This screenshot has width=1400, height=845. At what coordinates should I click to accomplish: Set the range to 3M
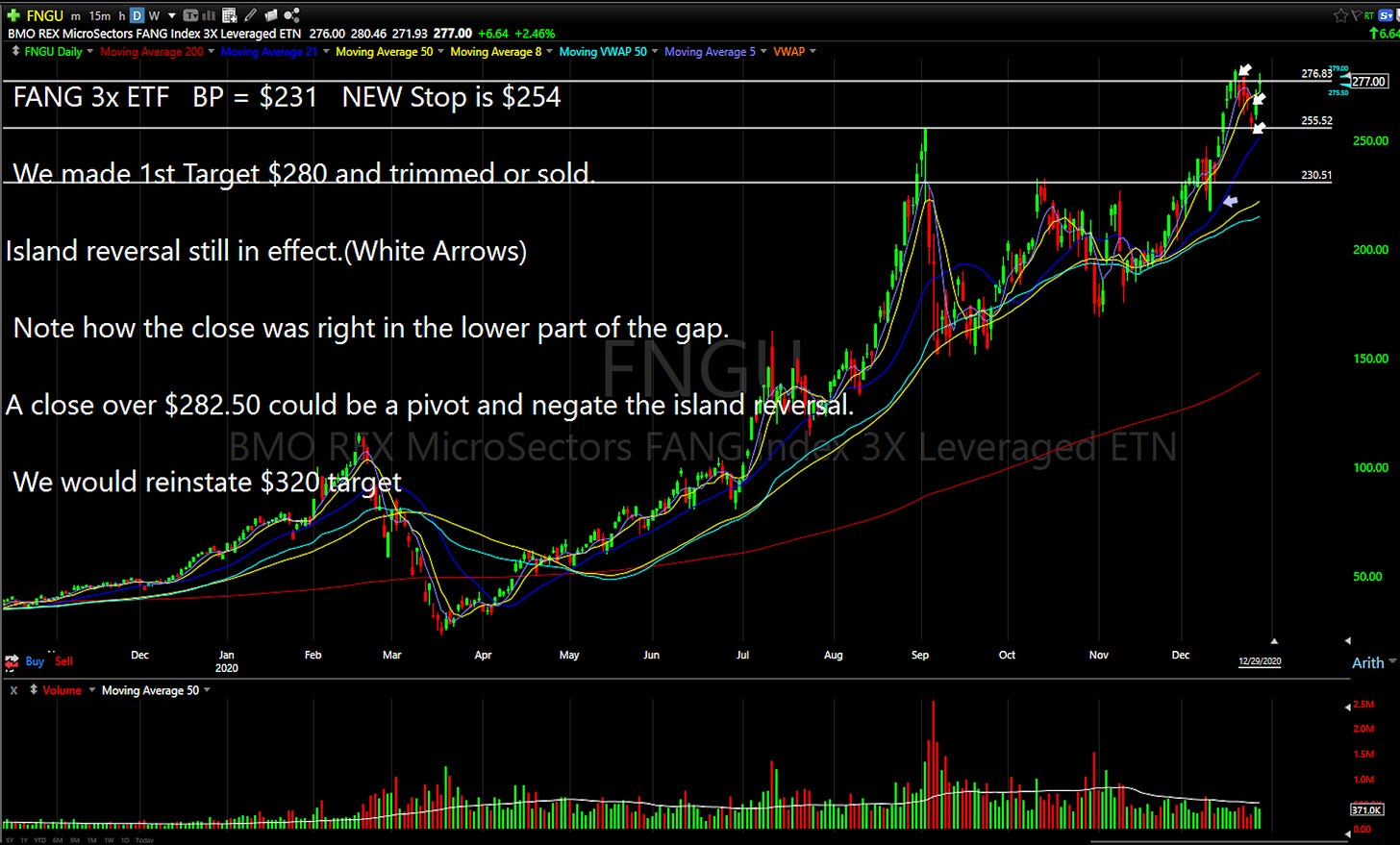(x=75, y=840)
